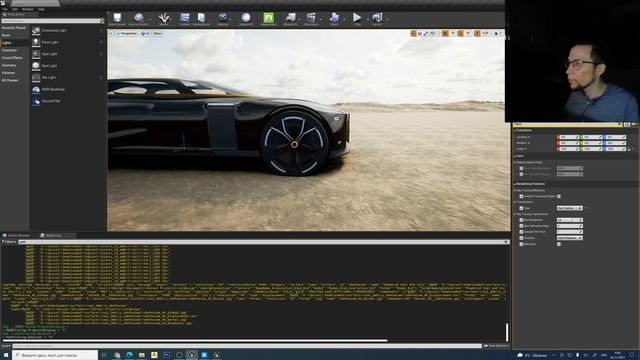Select the Spot Light actor icon
This screenshot has width=640, height=360.
(x=36, y=54)
